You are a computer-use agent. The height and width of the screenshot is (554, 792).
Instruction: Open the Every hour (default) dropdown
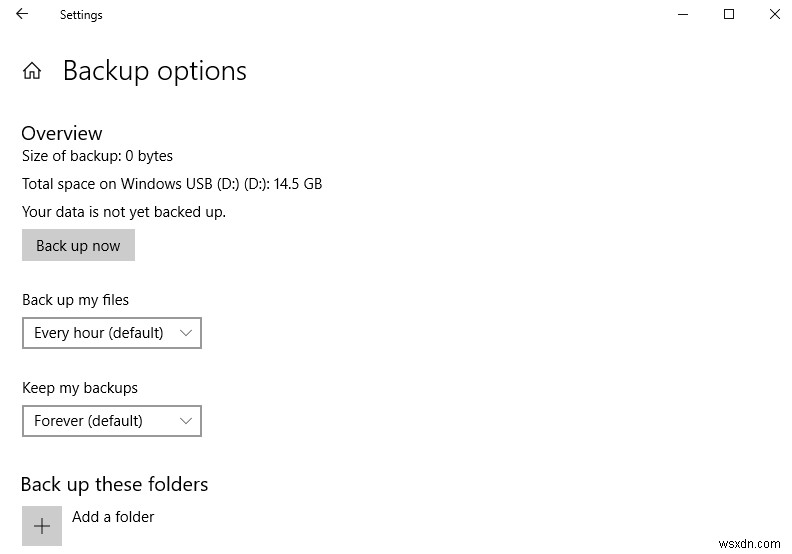pos(112,333)
